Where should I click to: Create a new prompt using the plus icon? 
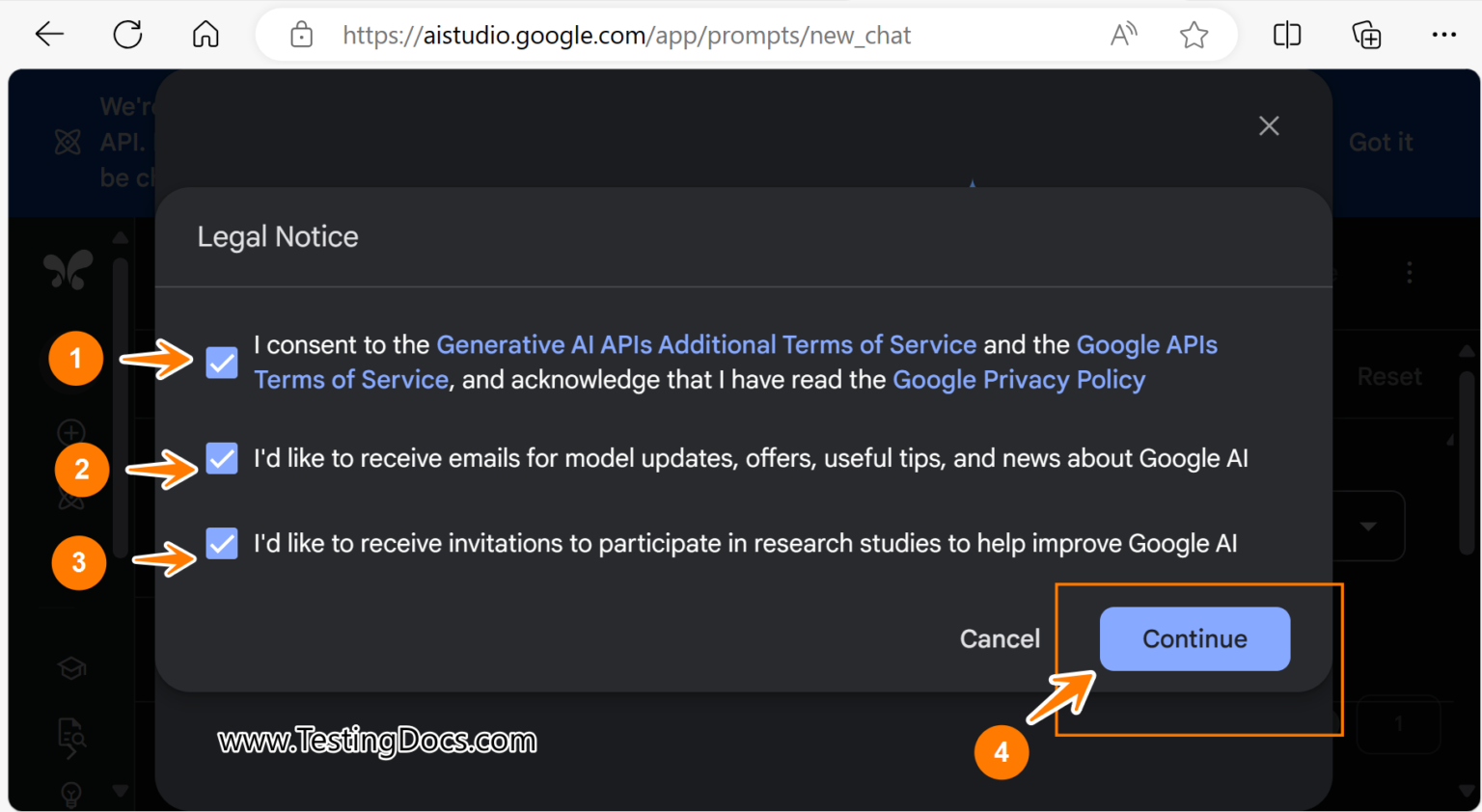click(69, 432)
